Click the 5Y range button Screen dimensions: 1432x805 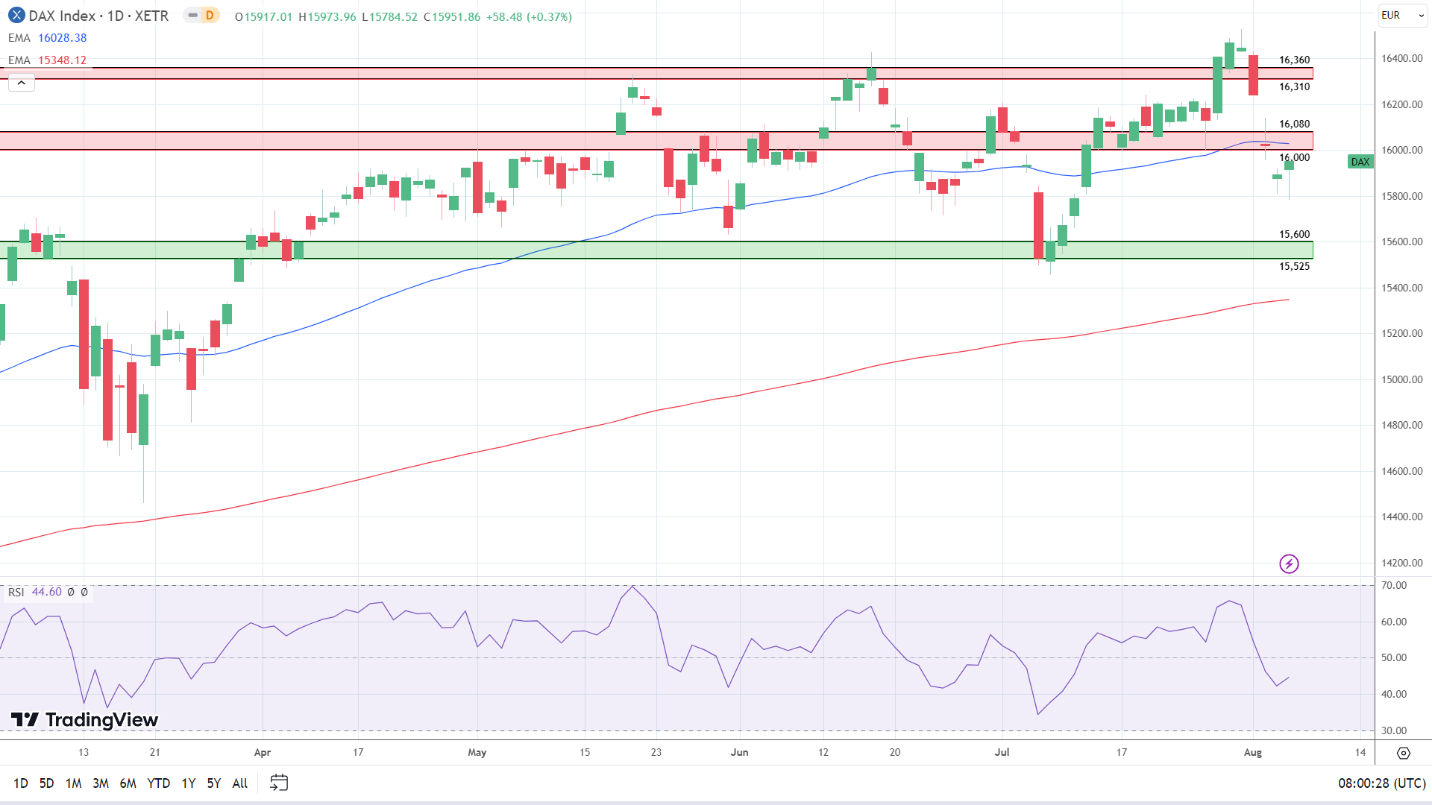(x=212, y=783)
